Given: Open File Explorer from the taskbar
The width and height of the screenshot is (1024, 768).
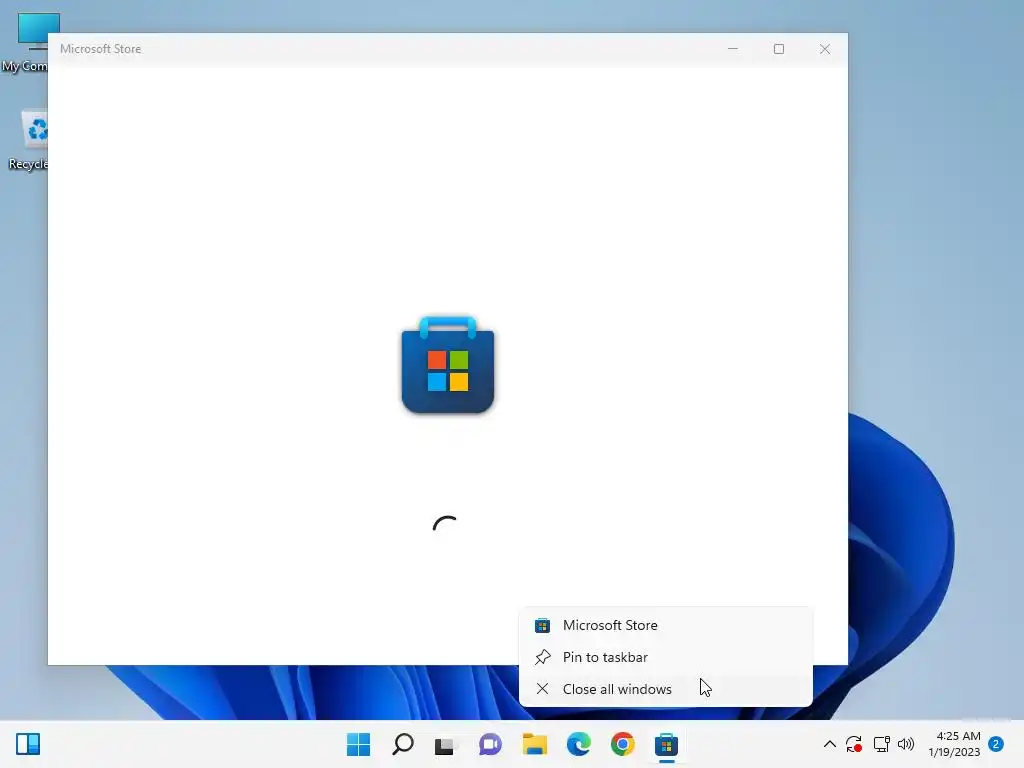Looking at the screenshot, I should coord(534,744).
